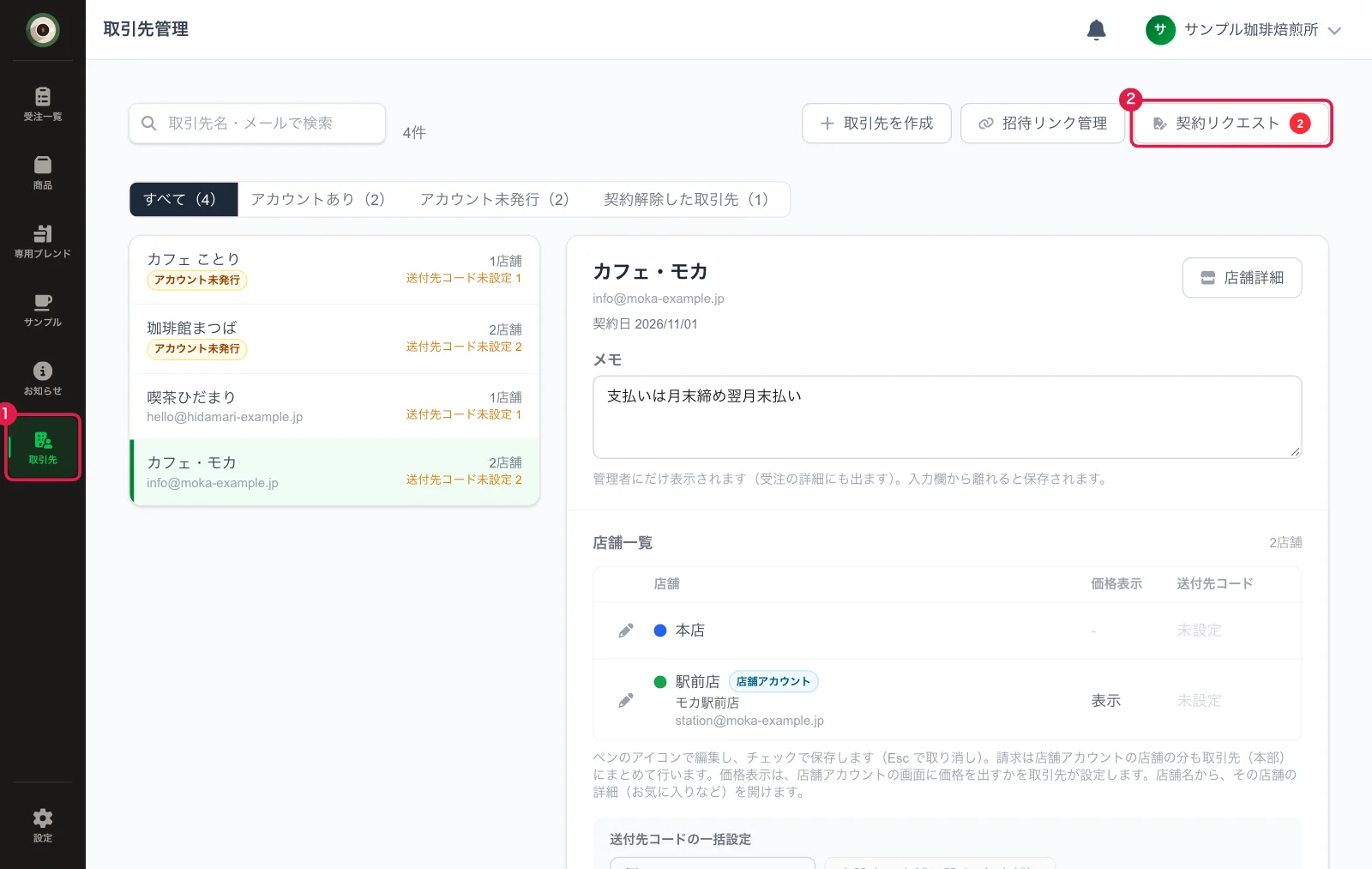Viewport: 1372px width, 869px height.
Task: Click the app logo in the sidebar
Action: tap(43, 30)
